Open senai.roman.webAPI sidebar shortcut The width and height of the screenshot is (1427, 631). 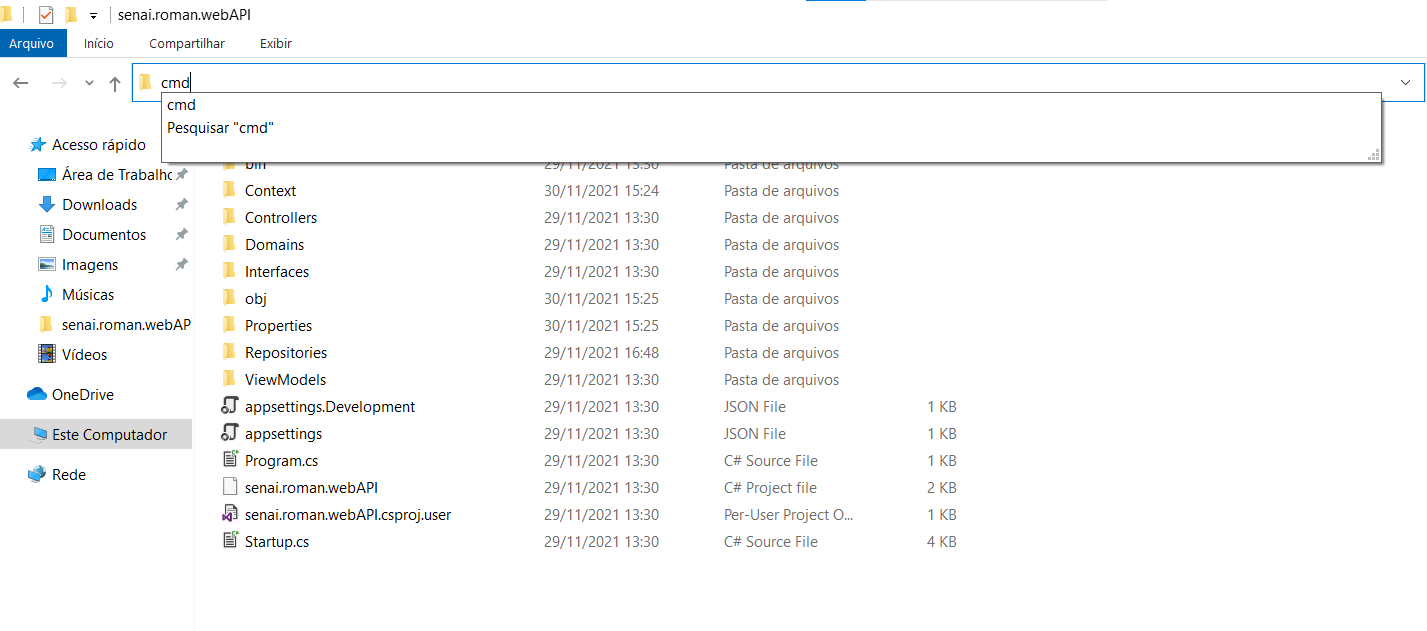click(x=126, y=325)
